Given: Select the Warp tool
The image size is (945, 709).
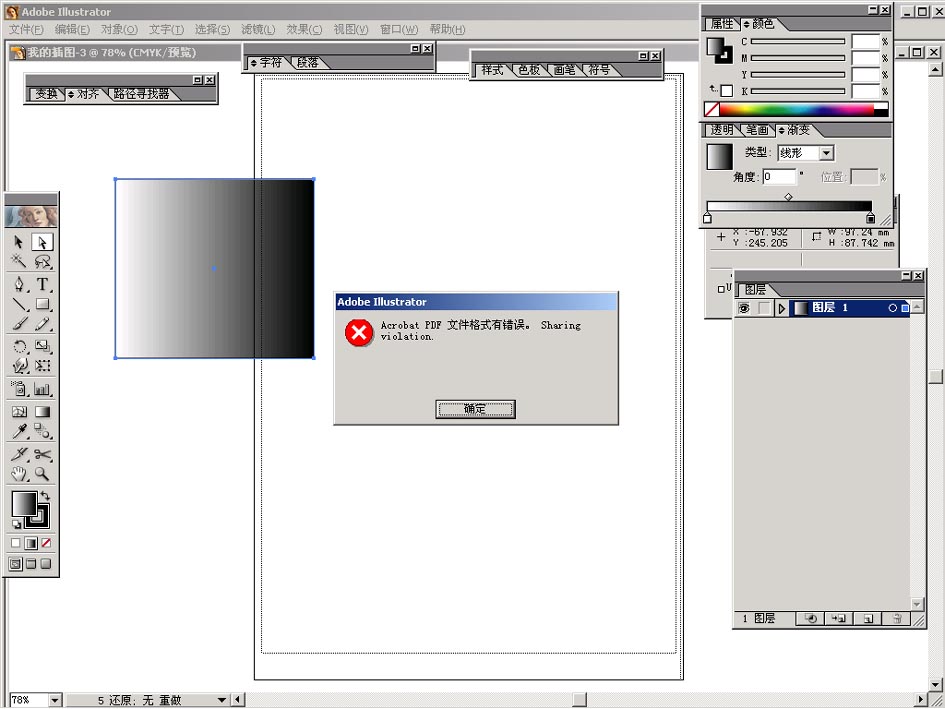Looking at the screenshot, I should pos(19,365).
